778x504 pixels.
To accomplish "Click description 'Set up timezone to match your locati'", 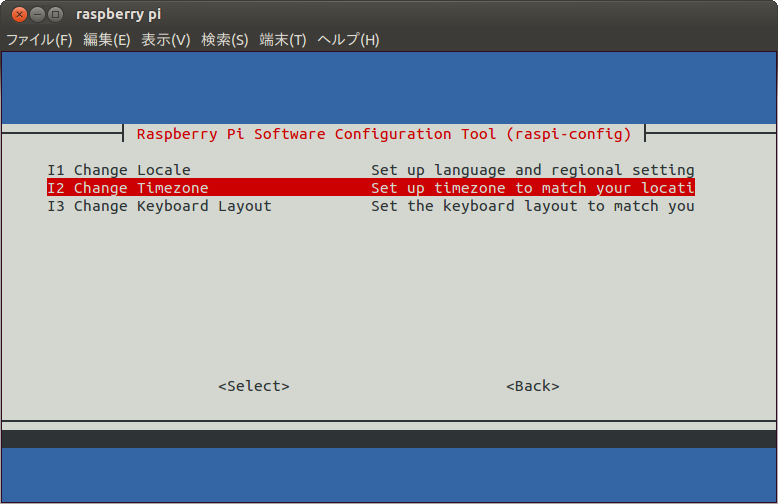I will coord(533,188).
